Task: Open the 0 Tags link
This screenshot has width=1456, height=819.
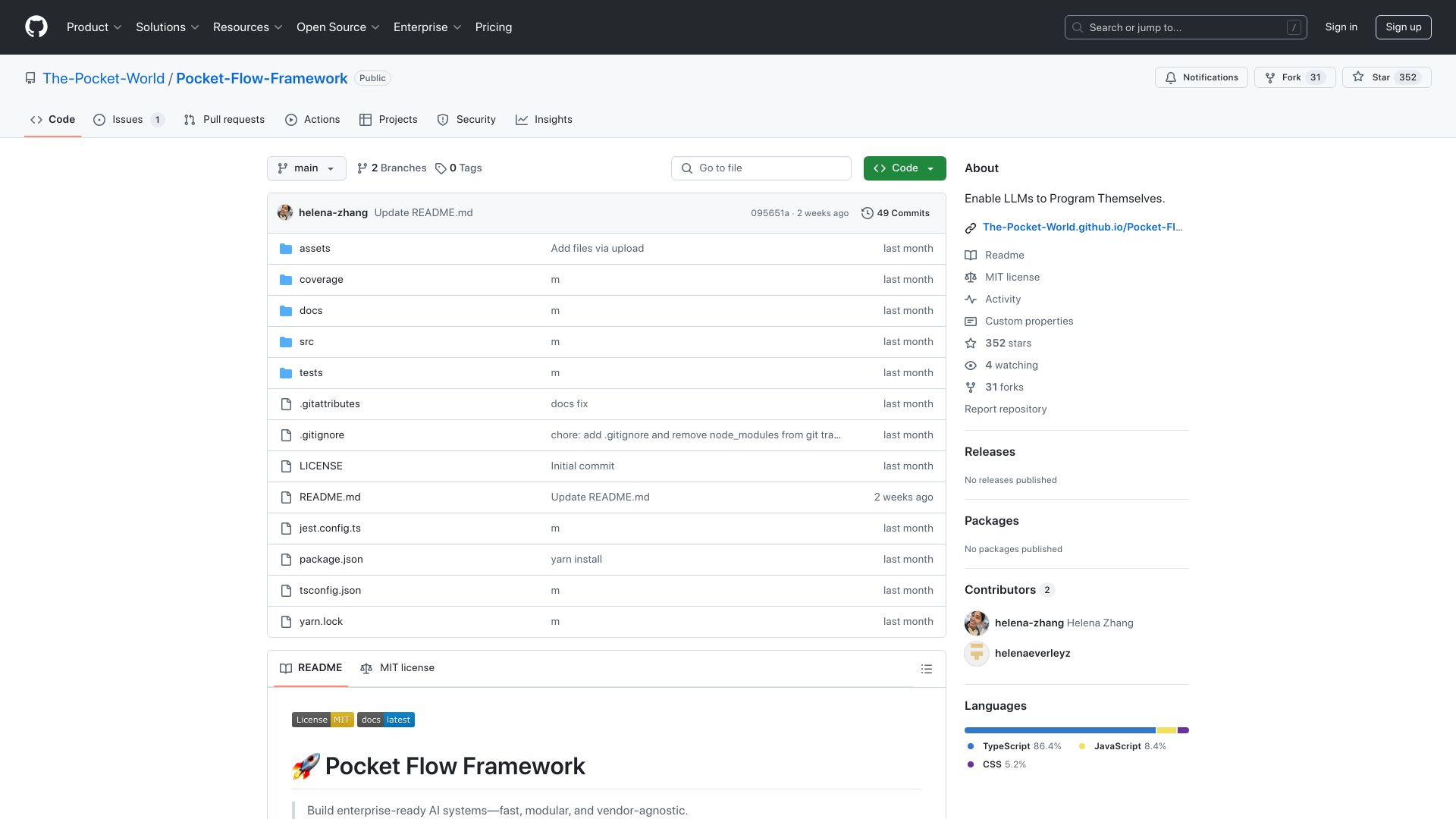Action: [459, 168]
